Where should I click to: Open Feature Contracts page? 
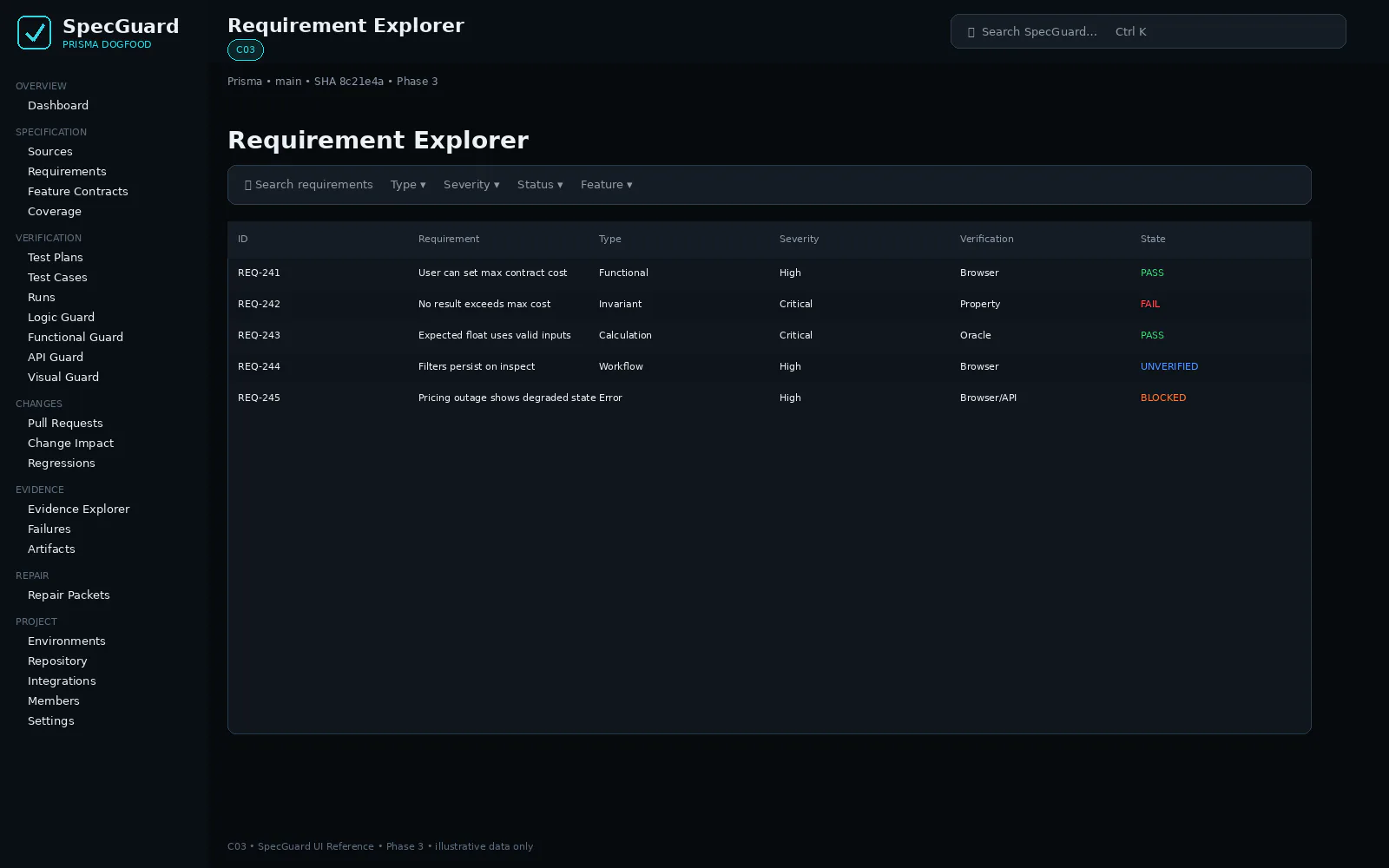[78, 191]
